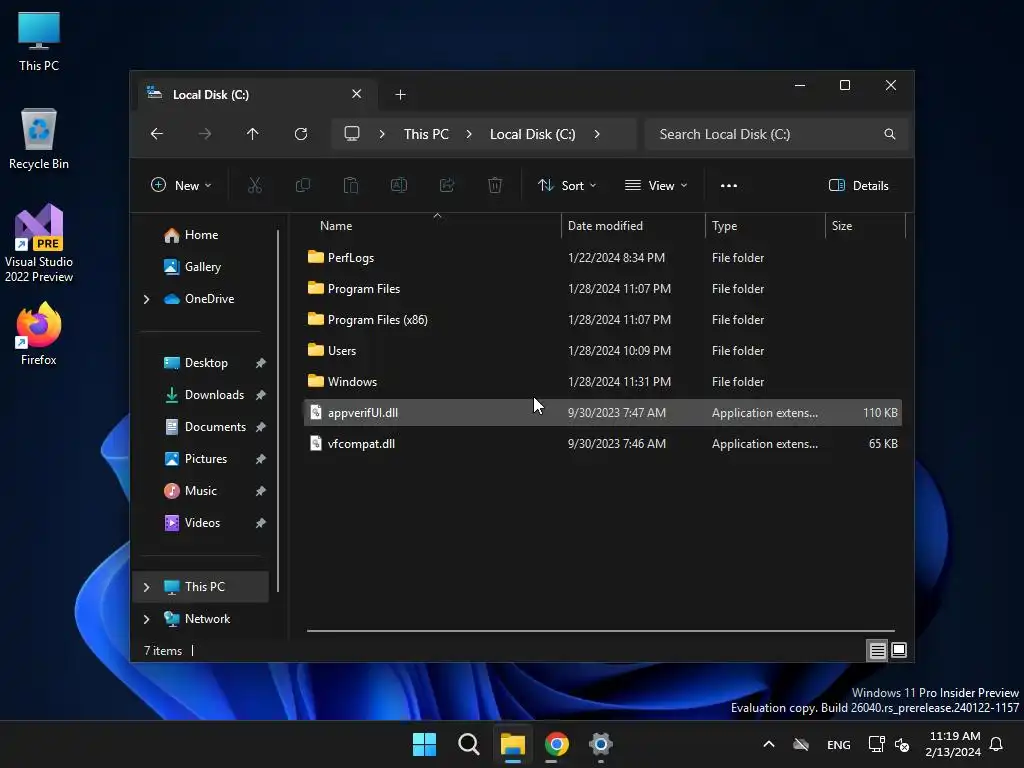This screenshot has width=1024, height=768.
Task: Open the Sort dropdown
Action: click(567, 185)
